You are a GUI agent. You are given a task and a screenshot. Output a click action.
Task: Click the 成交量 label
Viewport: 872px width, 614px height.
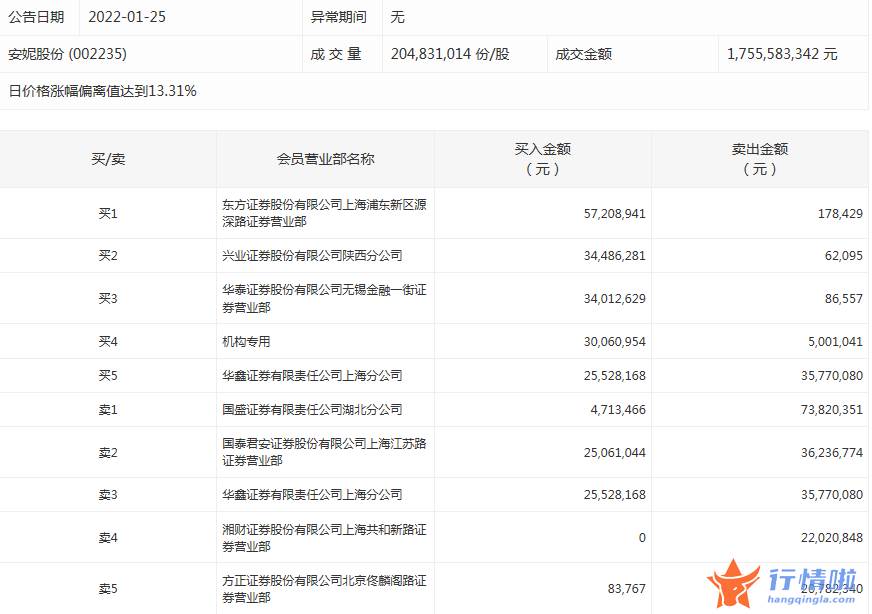click(336, 54)
